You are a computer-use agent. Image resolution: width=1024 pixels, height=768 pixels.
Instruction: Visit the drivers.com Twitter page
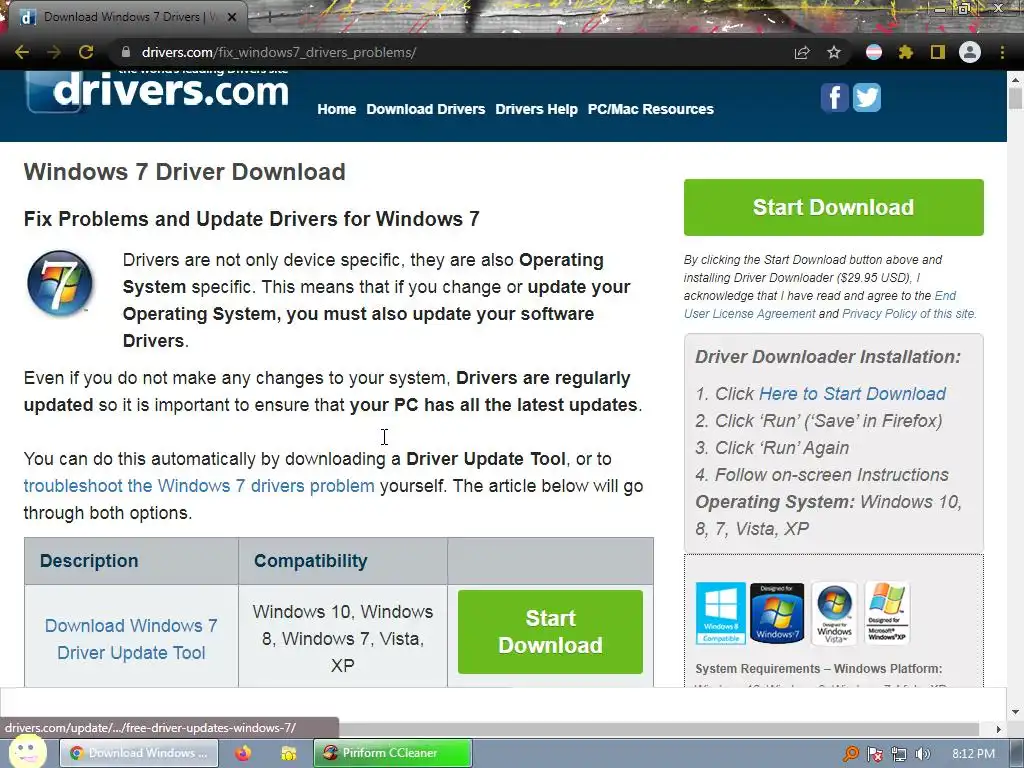click(867, 97)
